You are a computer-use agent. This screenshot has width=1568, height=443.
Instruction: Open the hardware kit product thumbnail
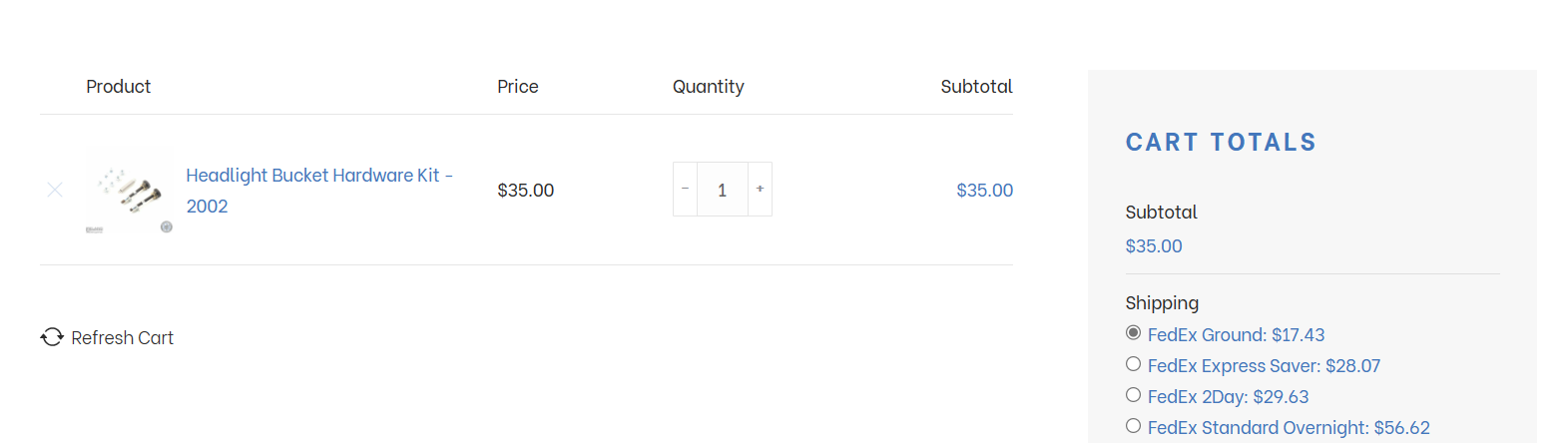coord(130,190)
